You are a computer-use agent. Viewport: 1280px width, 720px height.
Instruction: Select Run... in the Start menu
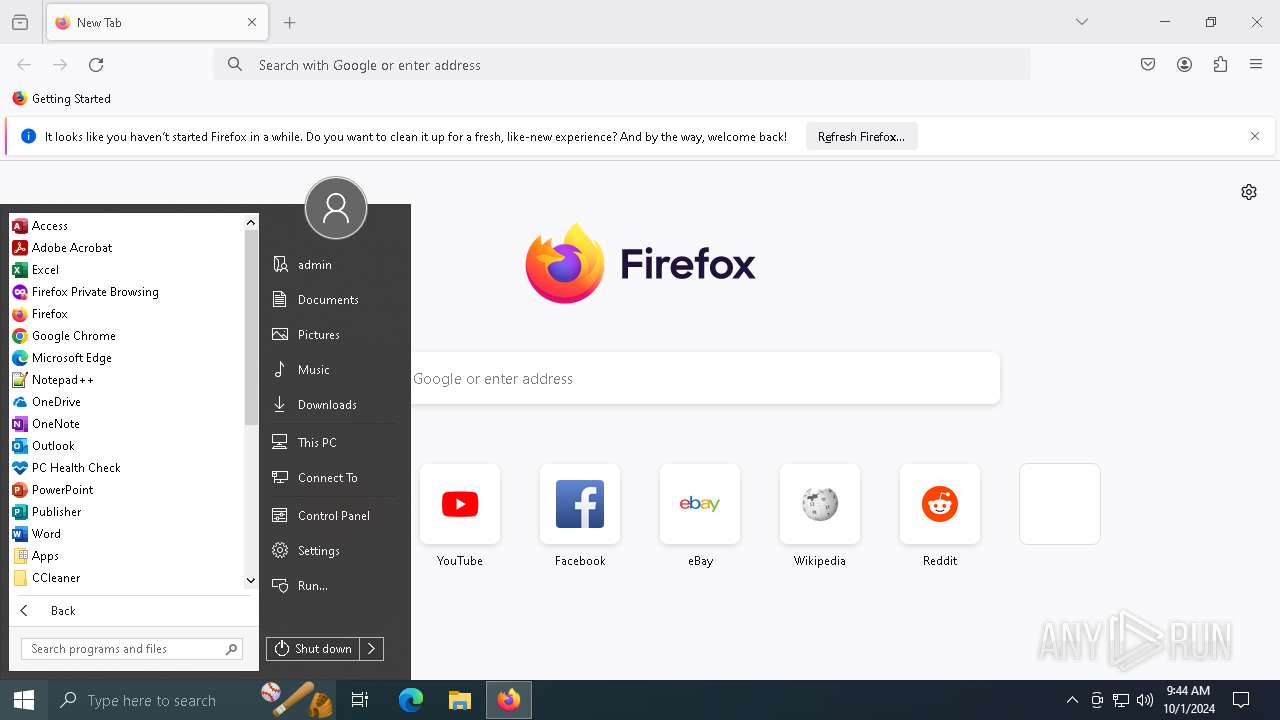click(334, 586)
